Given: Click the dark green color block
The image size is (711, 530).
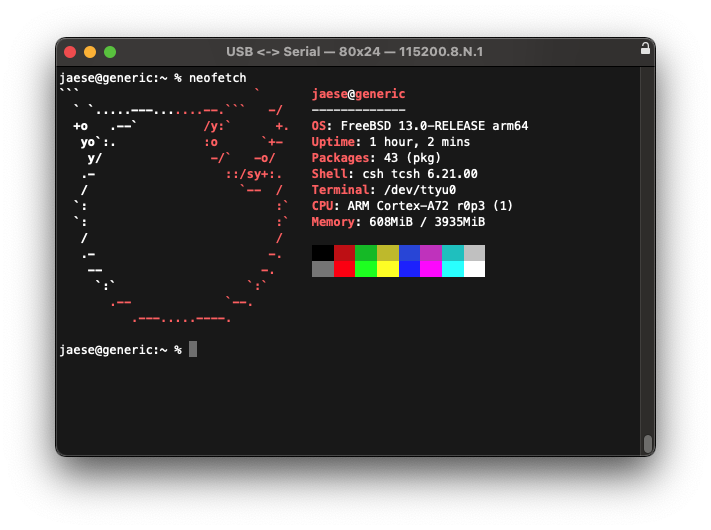Looking at the screenshot, I should pyautogui.click(x=366, y=253).
